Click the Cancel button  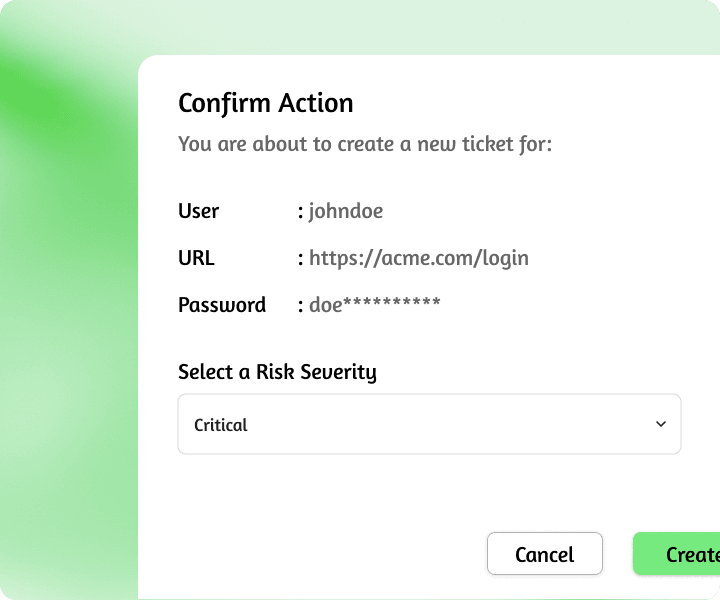click(544, 554)
